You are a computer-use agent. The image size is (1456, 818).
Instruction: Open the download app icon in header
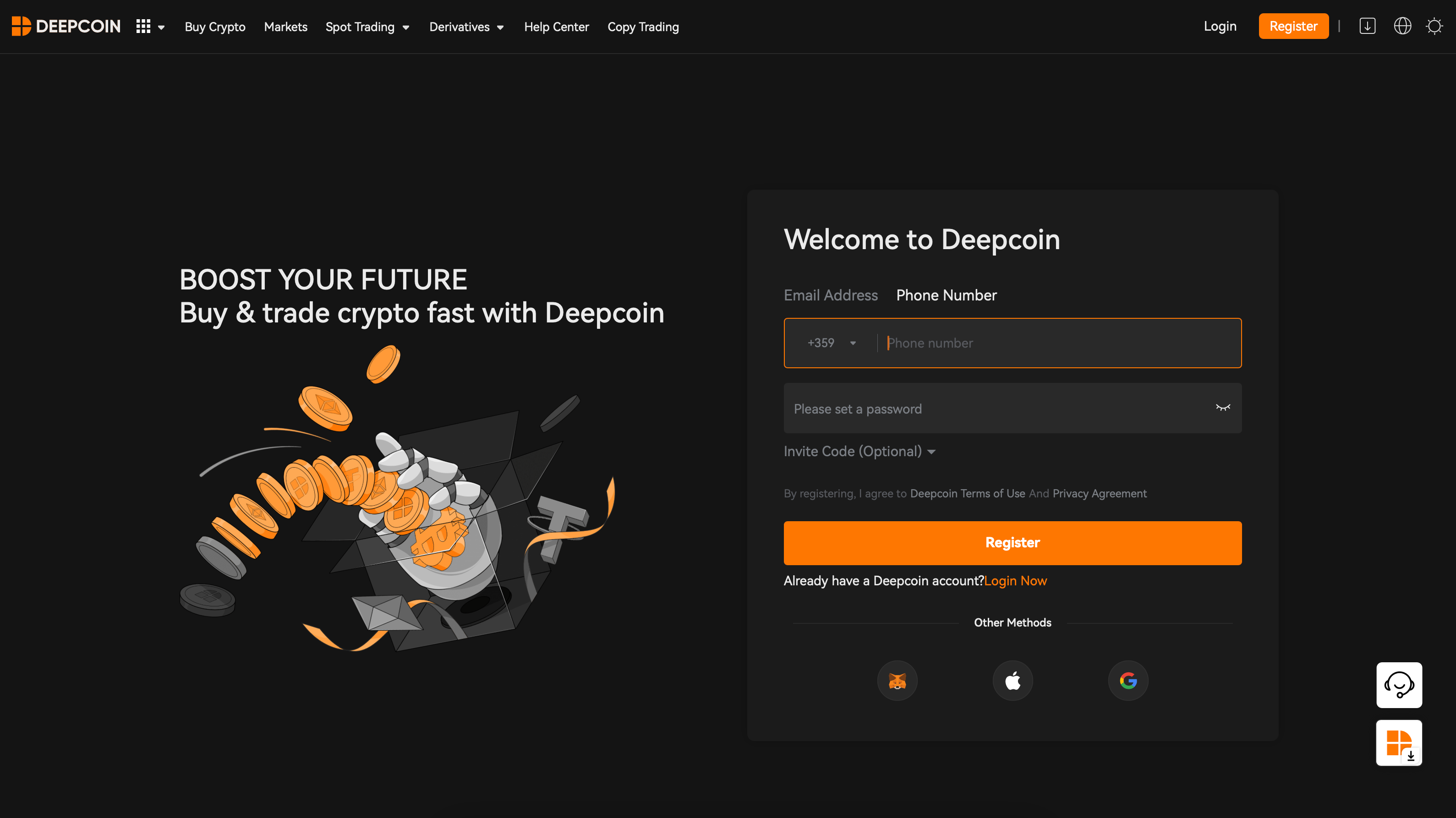1367,26
